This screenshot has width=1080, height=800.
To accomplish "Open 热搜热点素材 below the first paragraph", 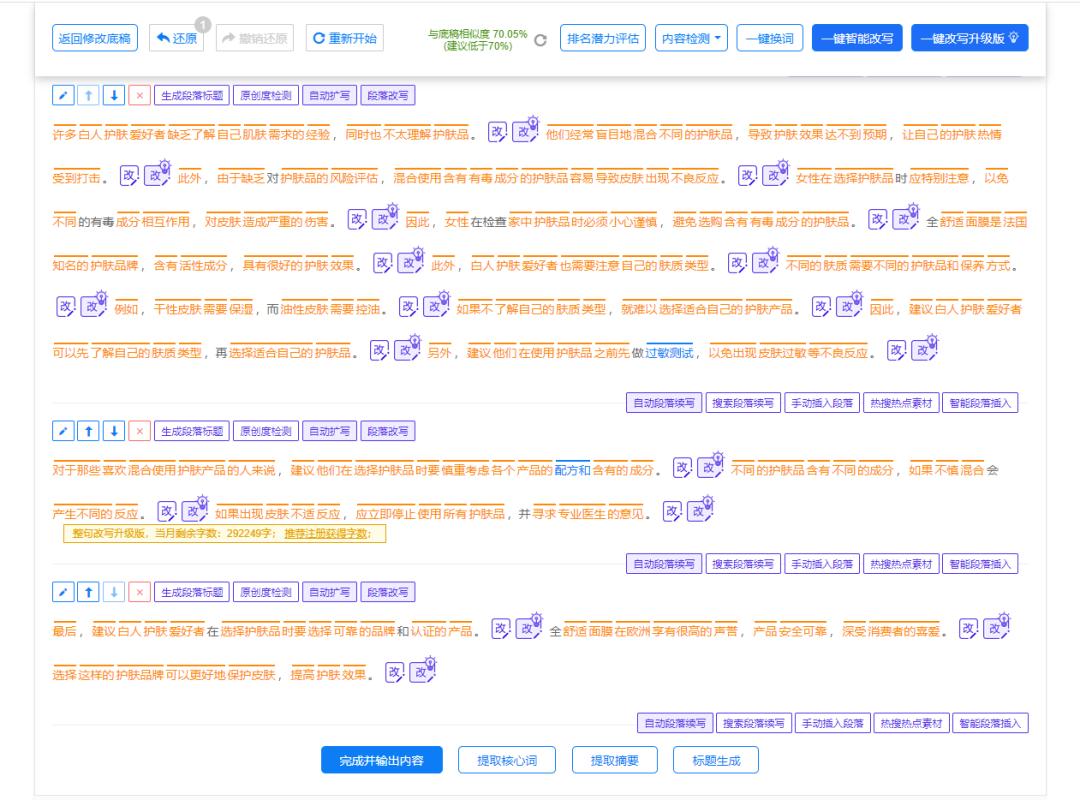I will pos(901,402).
